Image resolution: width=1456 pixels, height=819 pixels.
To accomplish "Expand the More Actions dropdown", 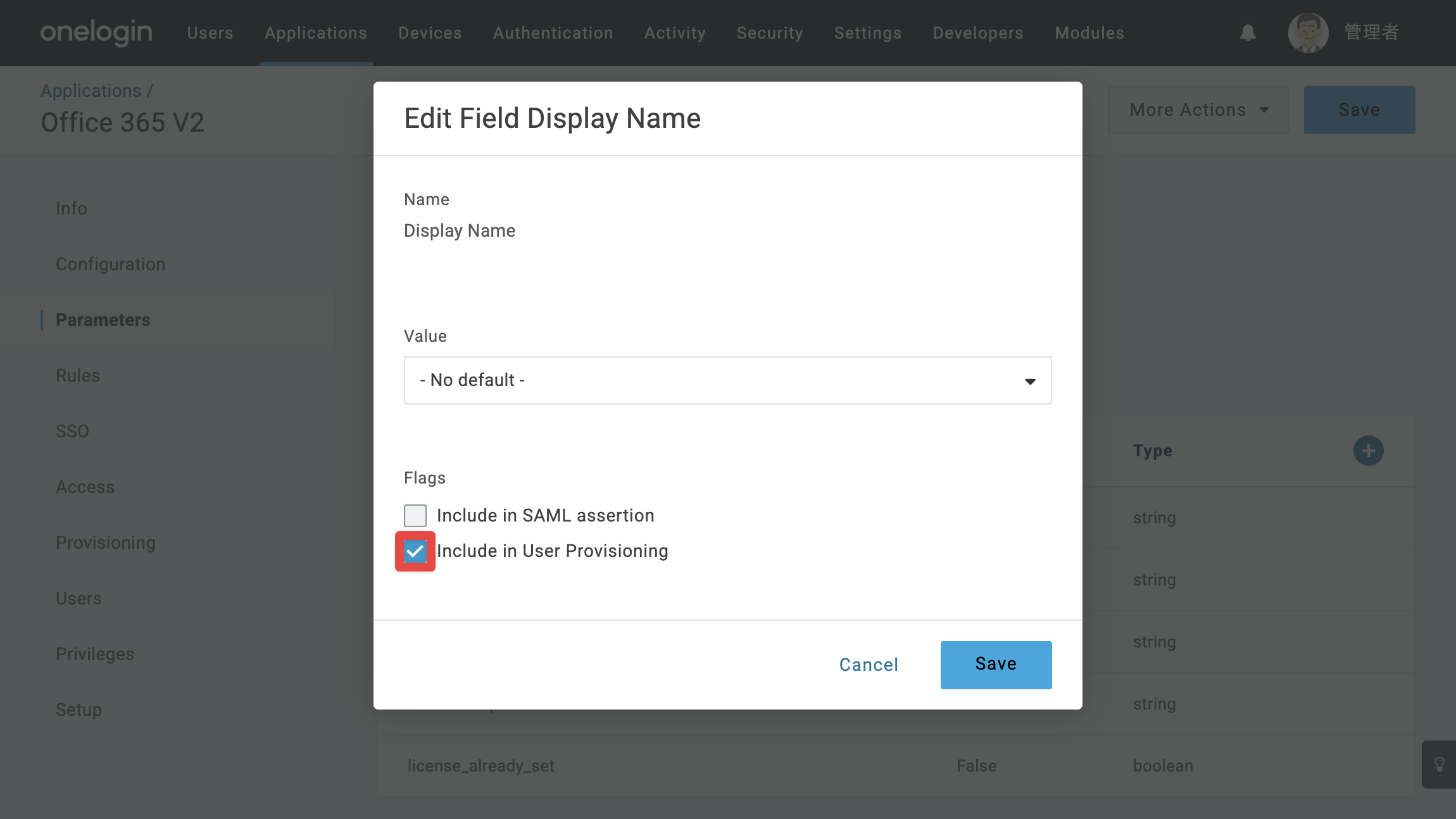I will (1198, 110).
